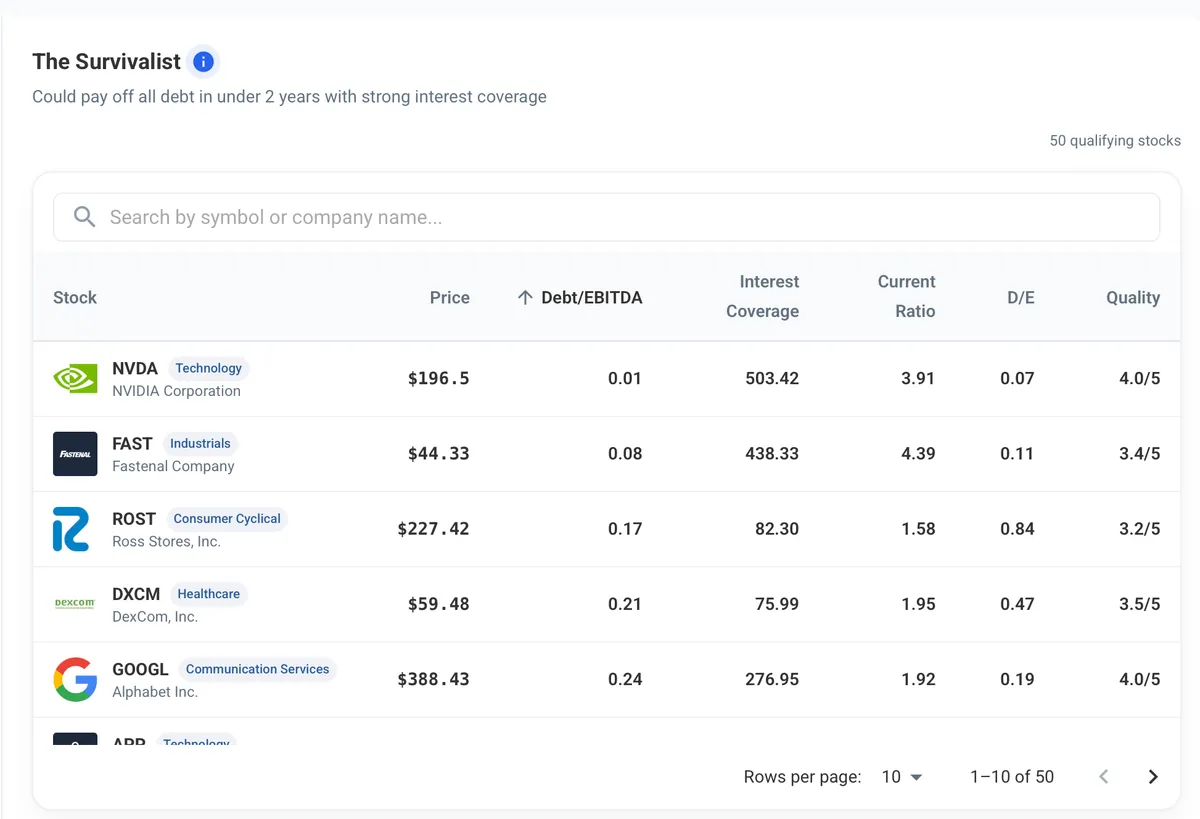Image resolution: width=1200 pixels, height=819 pixels.
Task: Click the magnifier icon in search bar
Action: pyautogui.click(x=85, y=217)
